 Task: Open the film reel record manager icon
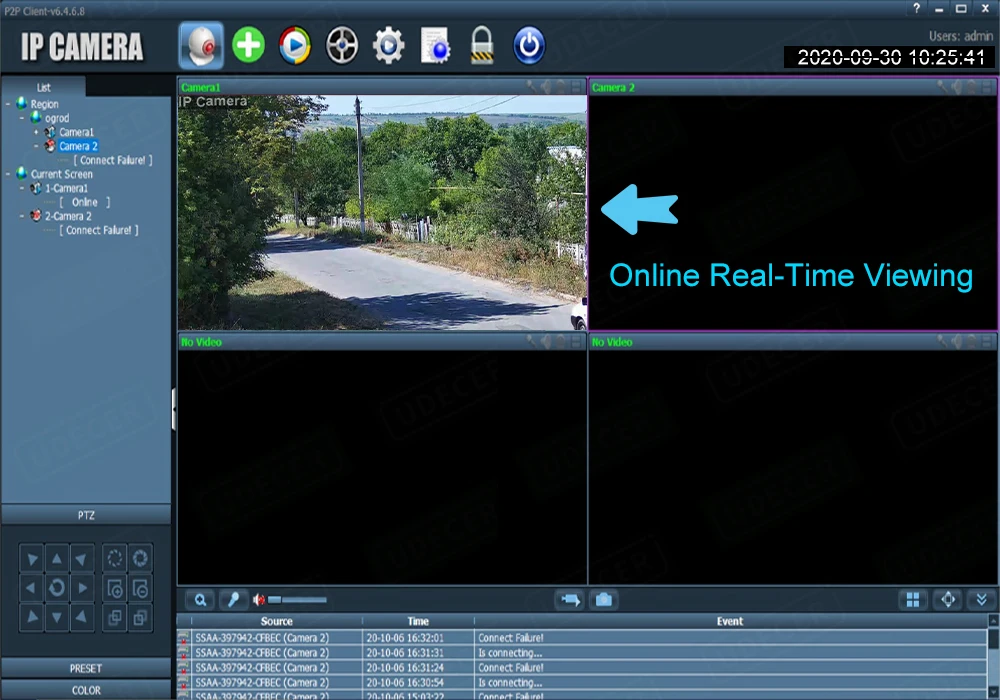coord(342,45)
